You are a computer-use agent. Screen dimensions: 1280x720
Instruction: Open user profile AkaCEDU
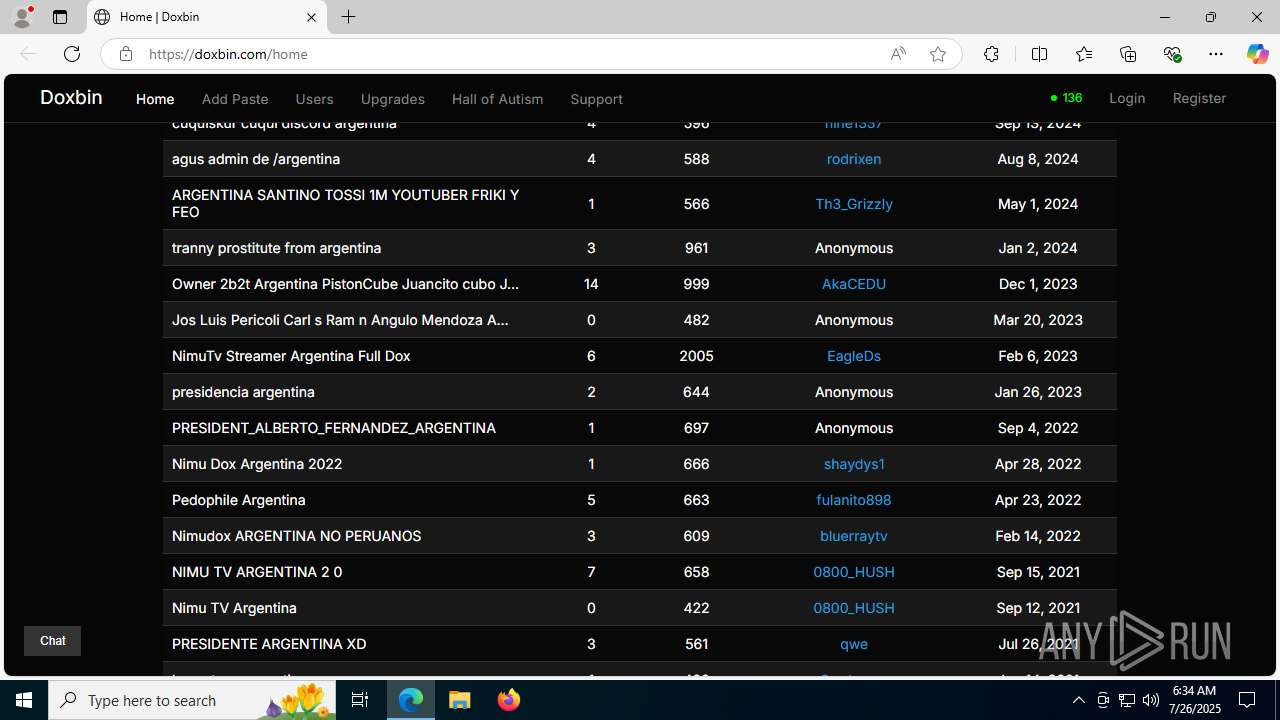(x=854, y=284)
